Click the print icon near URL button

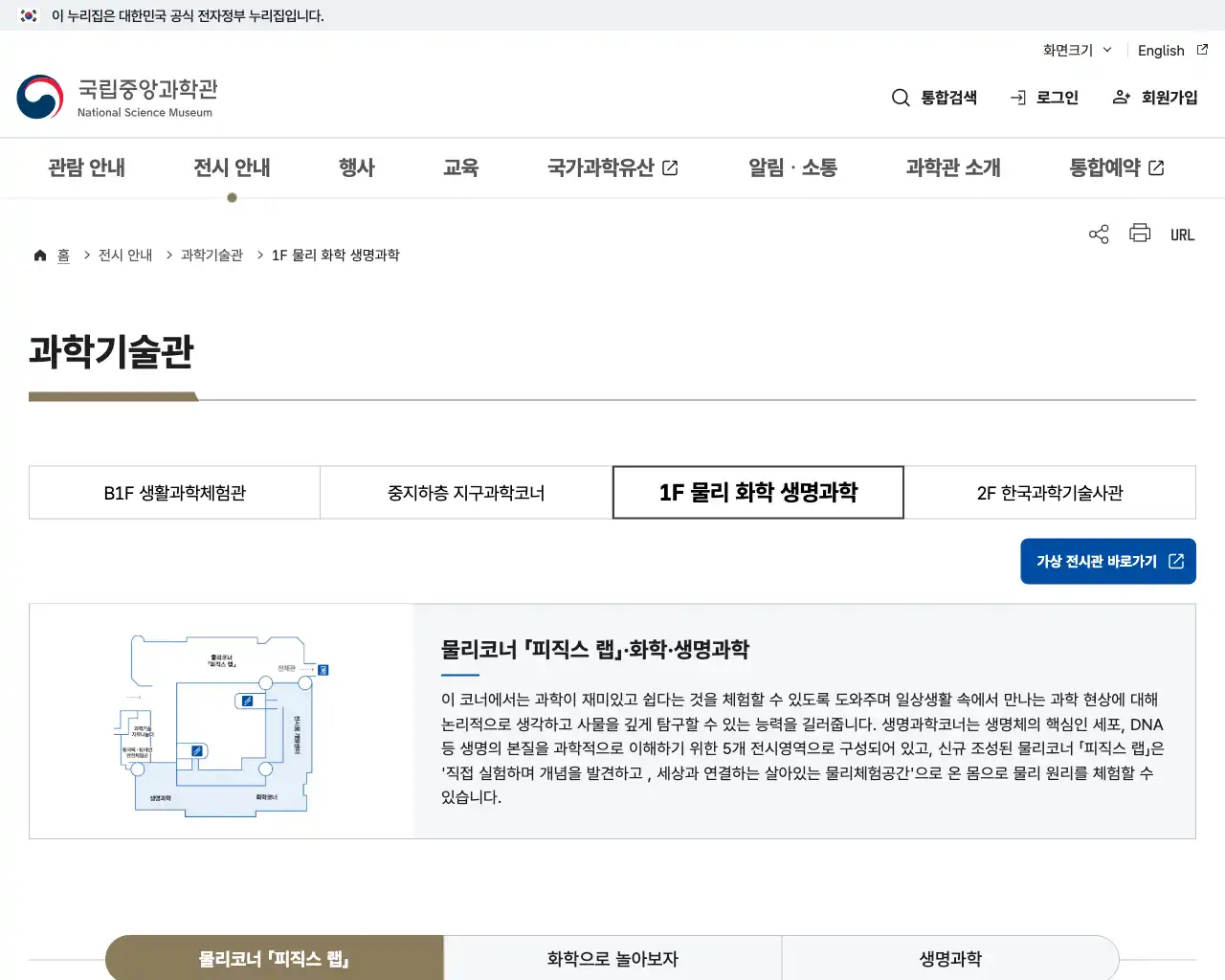point(1139,234)
